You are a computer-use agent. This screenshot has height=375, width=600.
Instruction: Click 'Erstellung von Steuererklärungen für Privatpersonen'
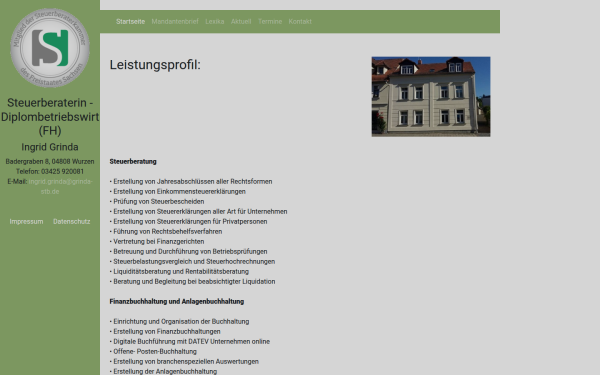(x=188, y=221)
